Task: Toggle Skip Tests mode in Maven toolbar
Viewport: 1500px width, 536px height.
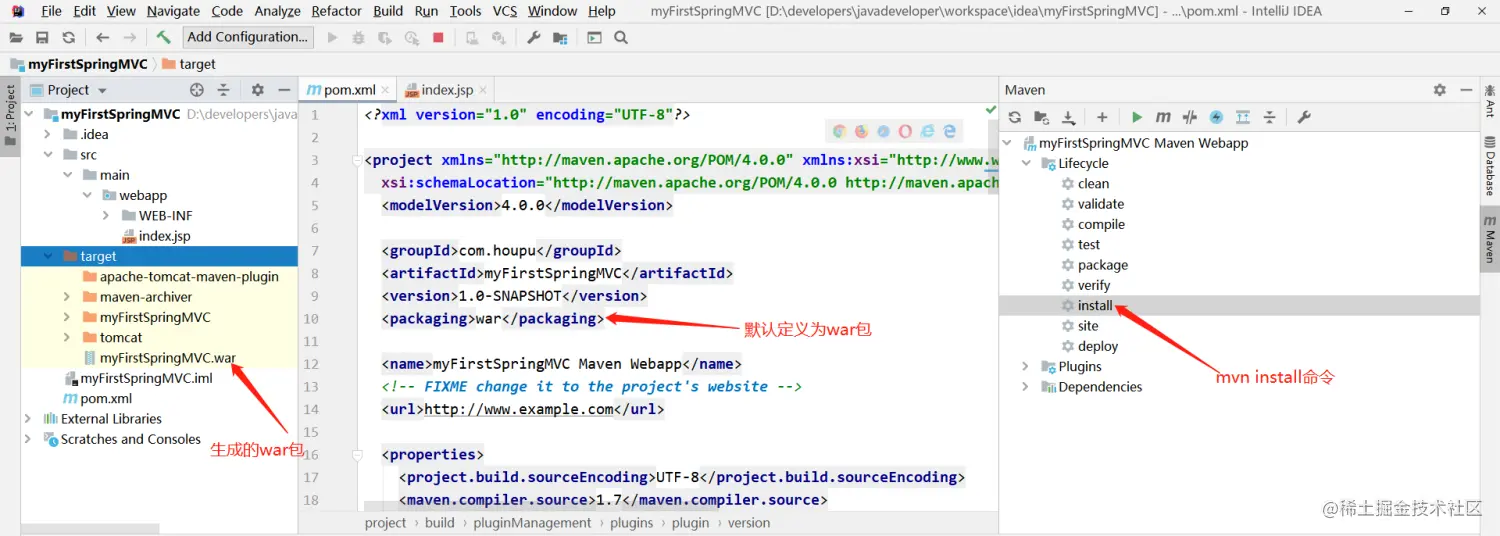Action: (x=1216, y=117)
